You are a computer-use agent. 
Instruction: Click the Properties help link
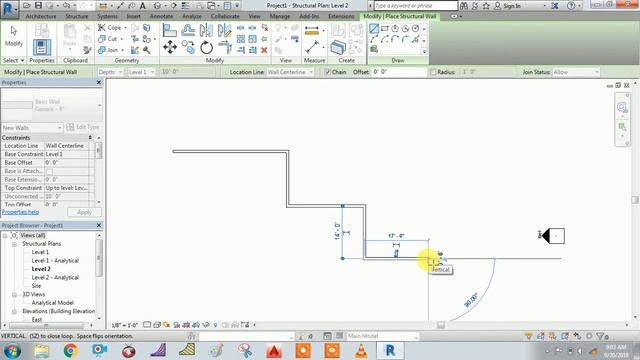tap(20, 212)
